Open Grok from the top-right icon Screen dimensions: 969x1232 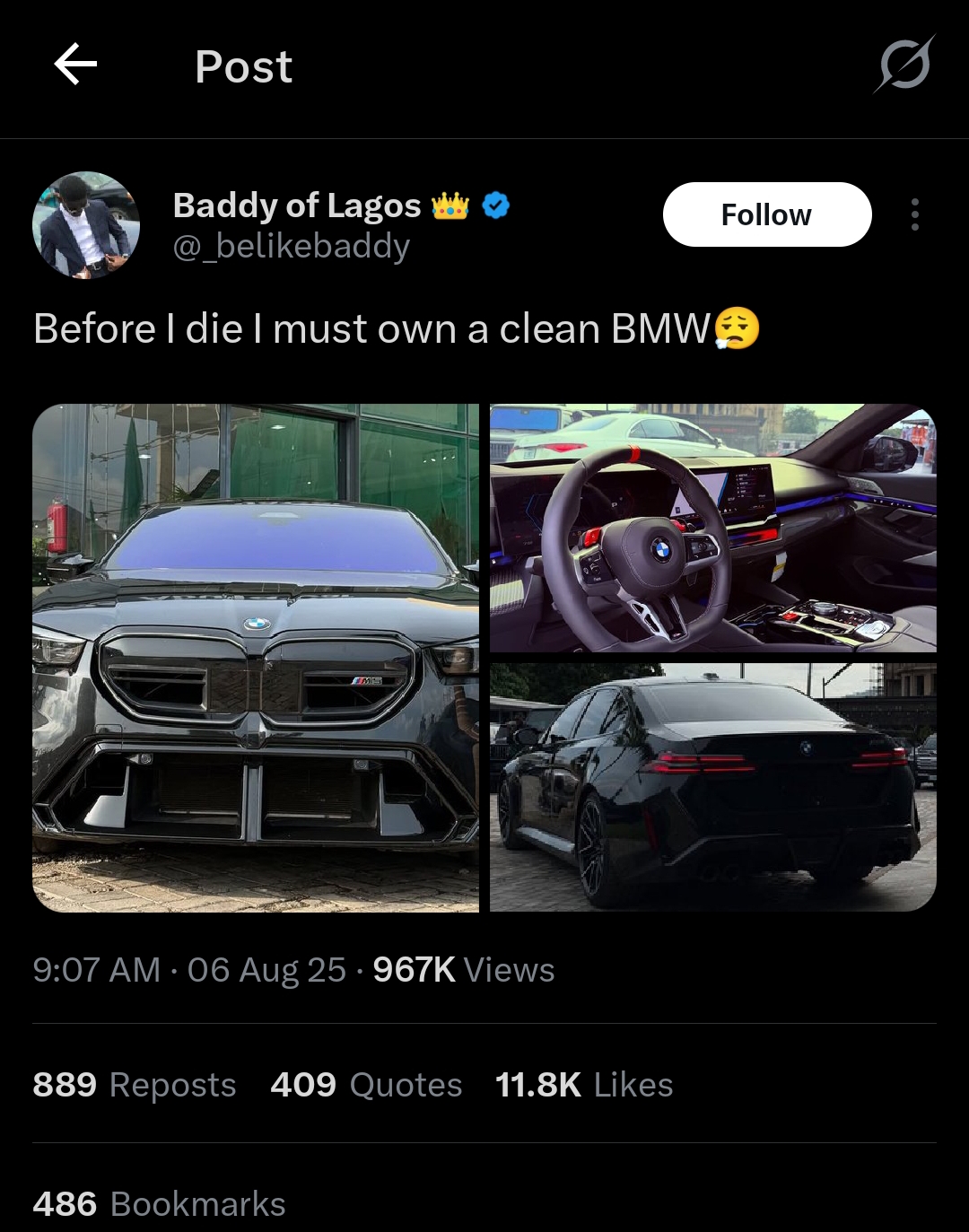pyautogui.click(x=904, y=65)
